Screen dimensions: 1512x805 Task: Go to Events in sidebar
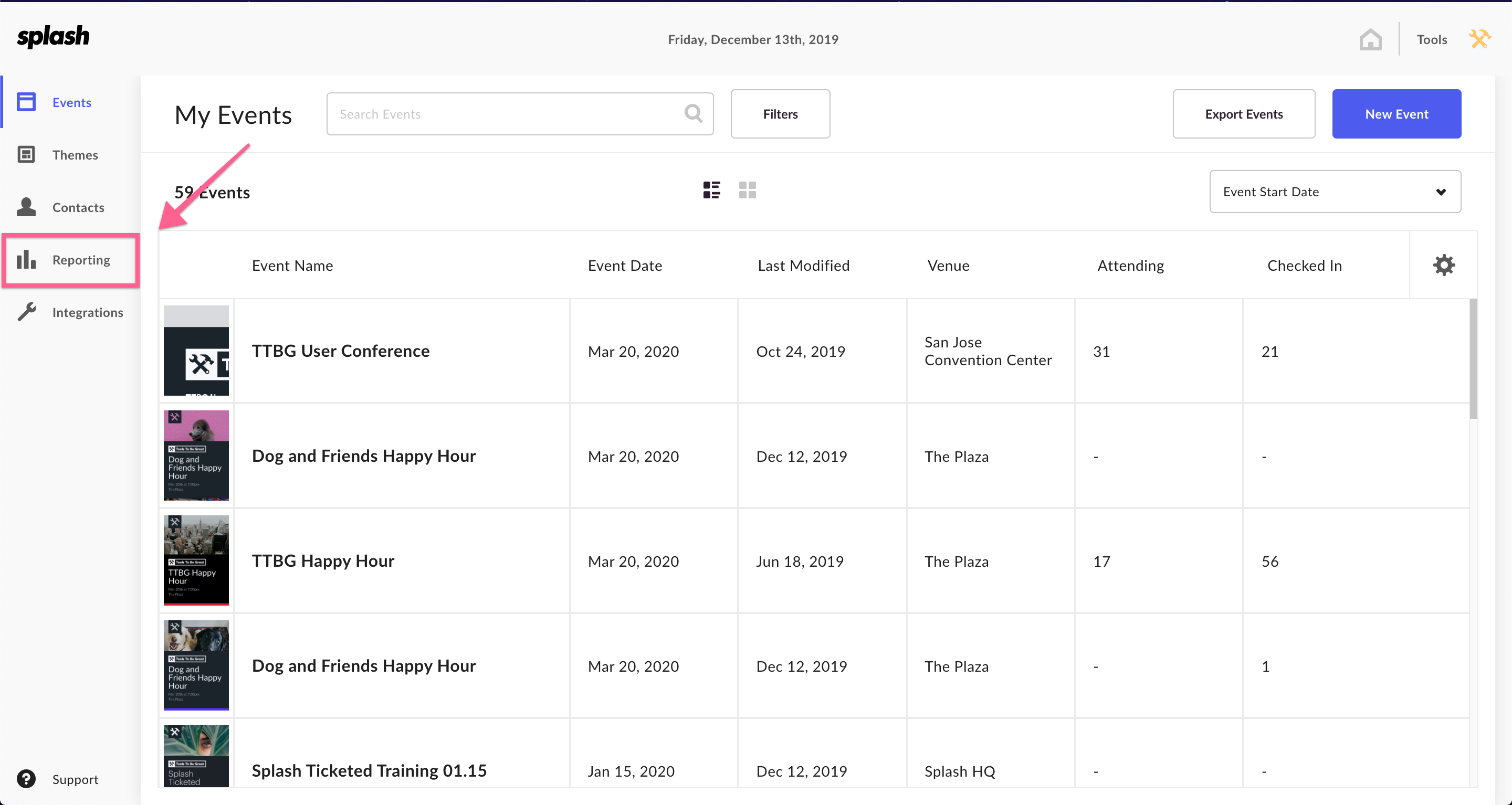pyautogui.click(x=71, y=103)
